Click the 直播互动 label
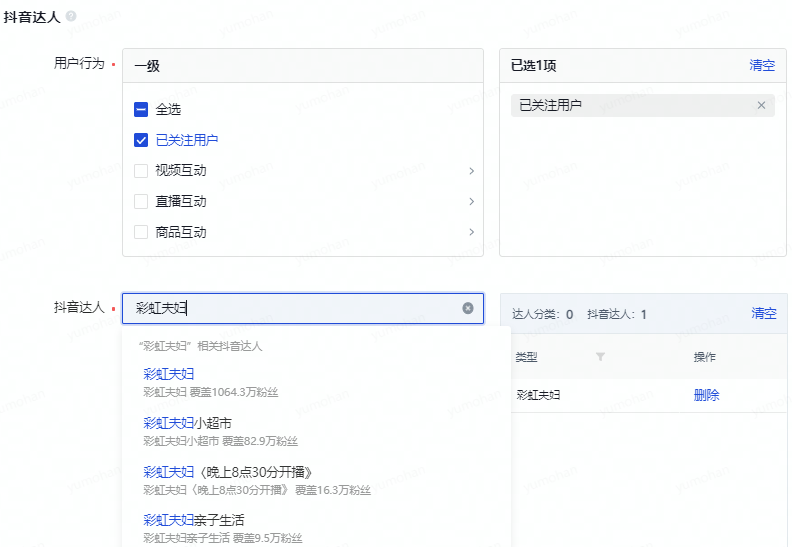The image size is (792, 547). click(x=181, y=202)
